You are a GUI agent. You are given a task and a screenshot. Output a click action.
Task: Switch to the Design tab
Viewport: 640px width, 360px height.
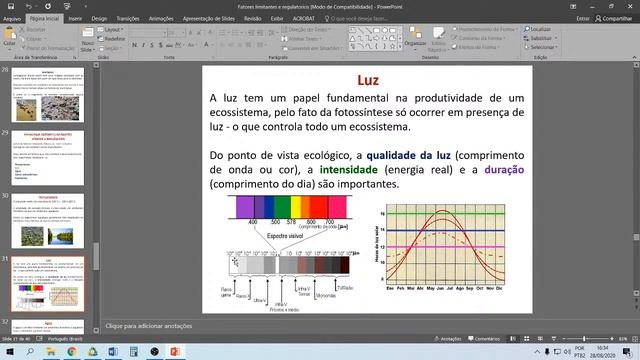click(99, 19)
